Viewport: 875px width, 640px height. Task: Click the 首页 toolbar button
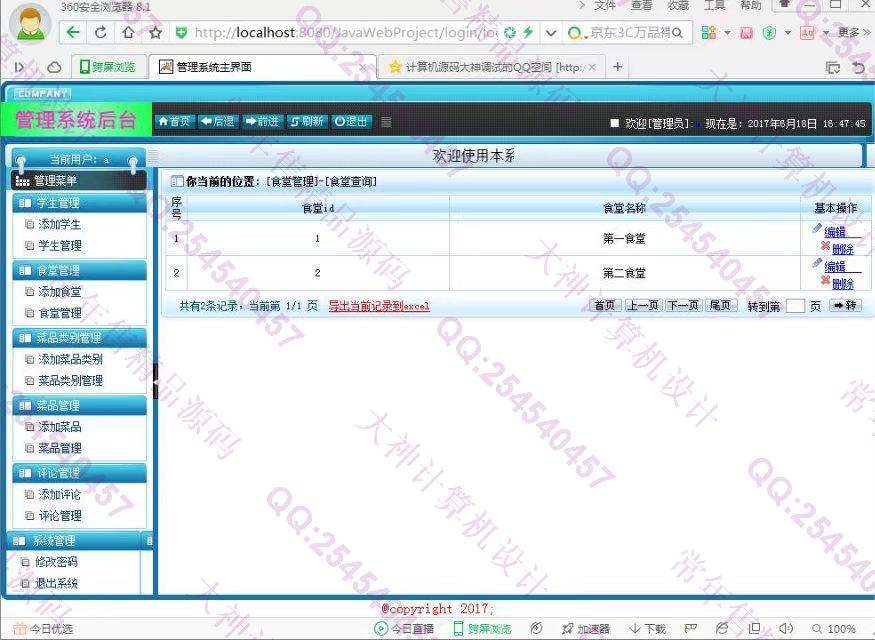pyautogui.click(x=175, y=121)
